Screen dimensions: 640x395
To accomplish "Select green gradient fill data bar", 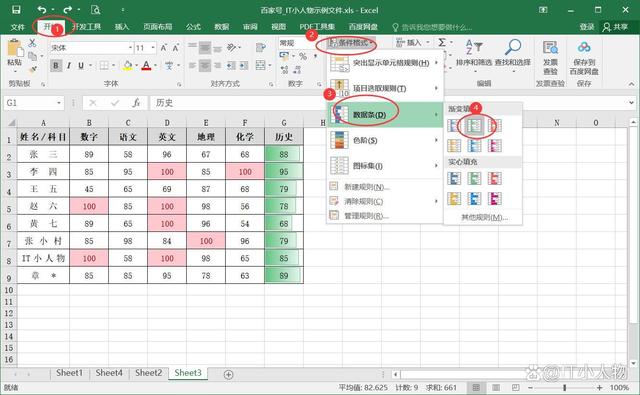I will pyautogui.click(x=474, y=126).
